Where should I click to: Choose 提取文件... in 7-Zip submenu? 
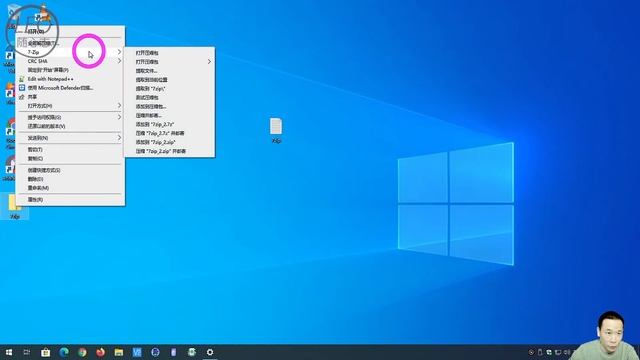170,71
